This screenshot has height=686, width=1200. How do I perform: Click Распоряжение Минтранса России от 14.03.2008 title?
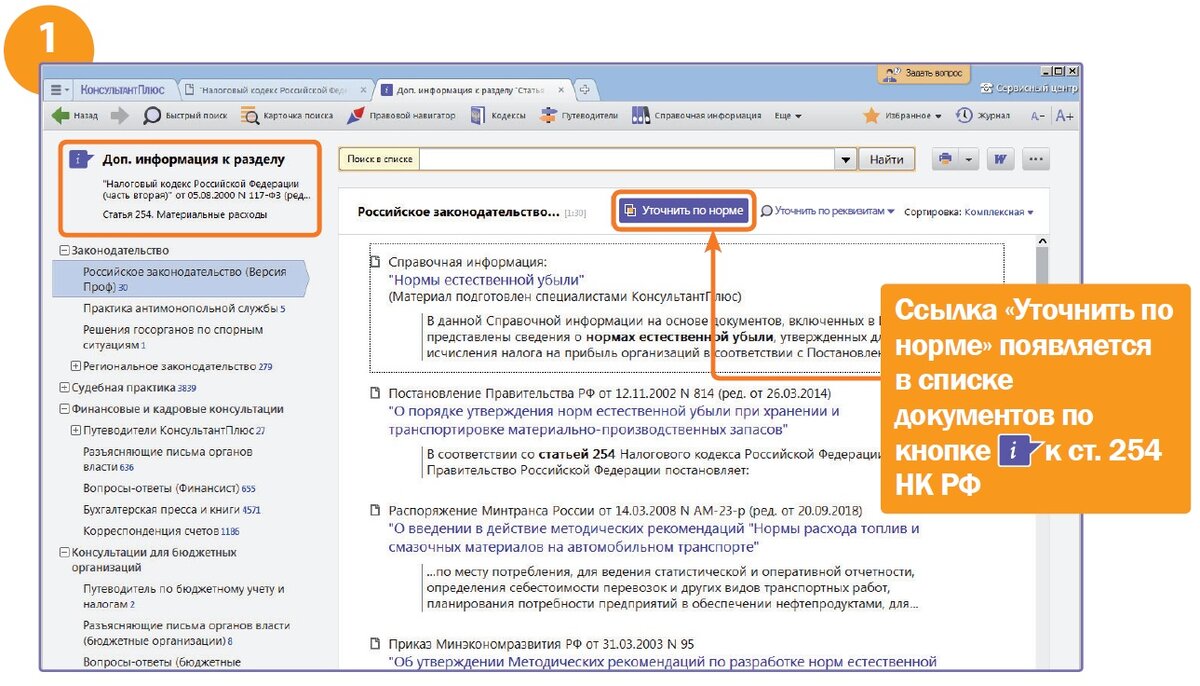(x=627, y=510)
